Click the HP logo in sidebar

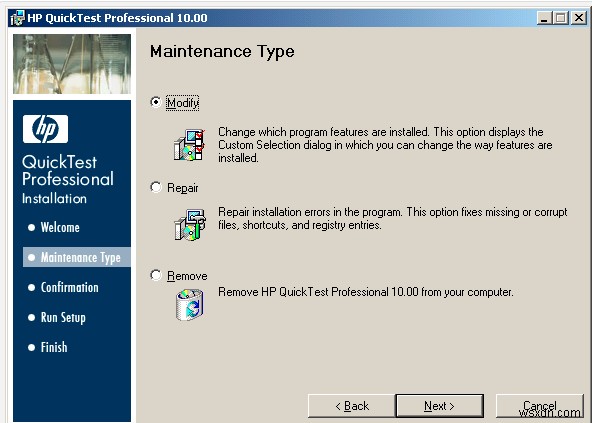(45, 129)
